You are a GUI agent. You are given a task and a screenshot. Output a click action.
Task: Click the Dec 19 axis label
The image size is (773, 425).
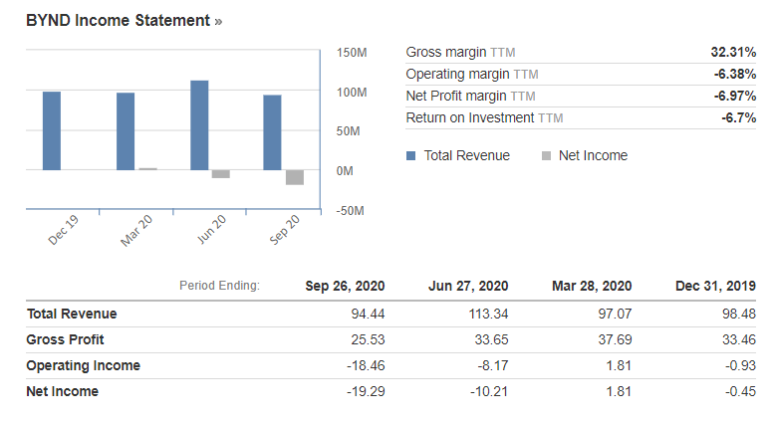tap(63, 230)
